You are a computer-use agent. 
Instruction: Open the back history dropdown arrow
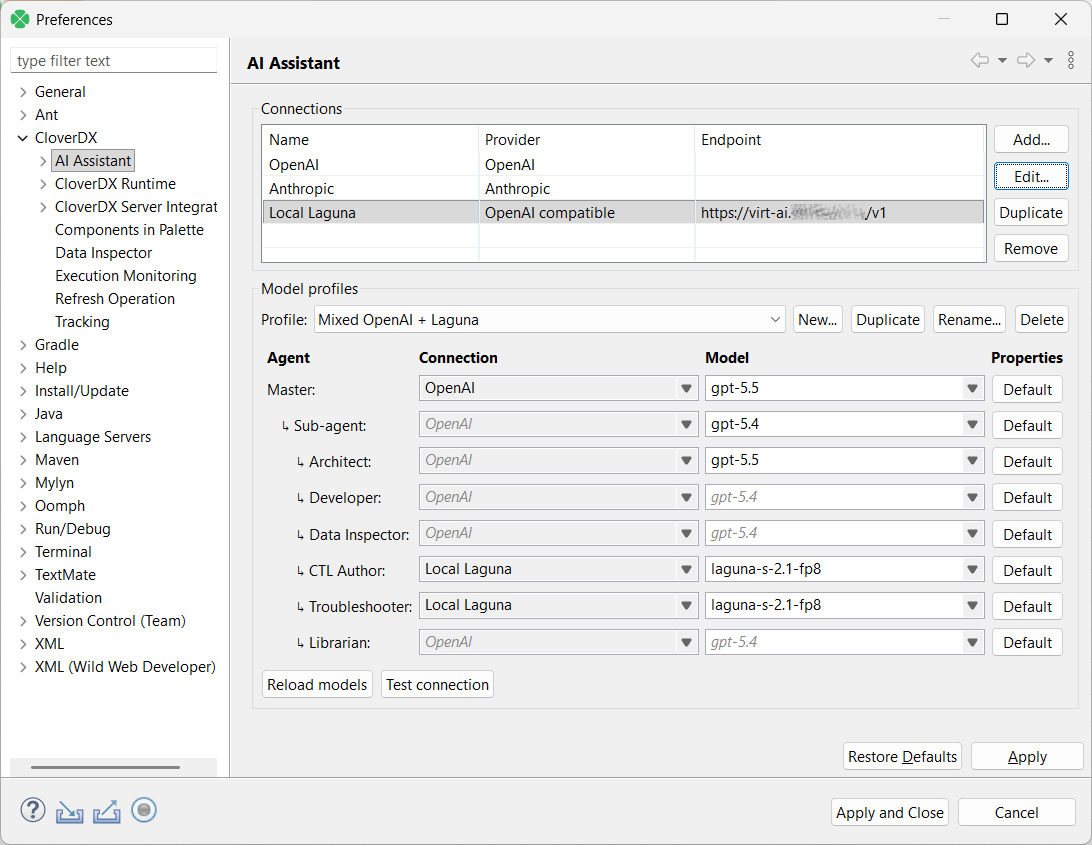(1002, 61)
